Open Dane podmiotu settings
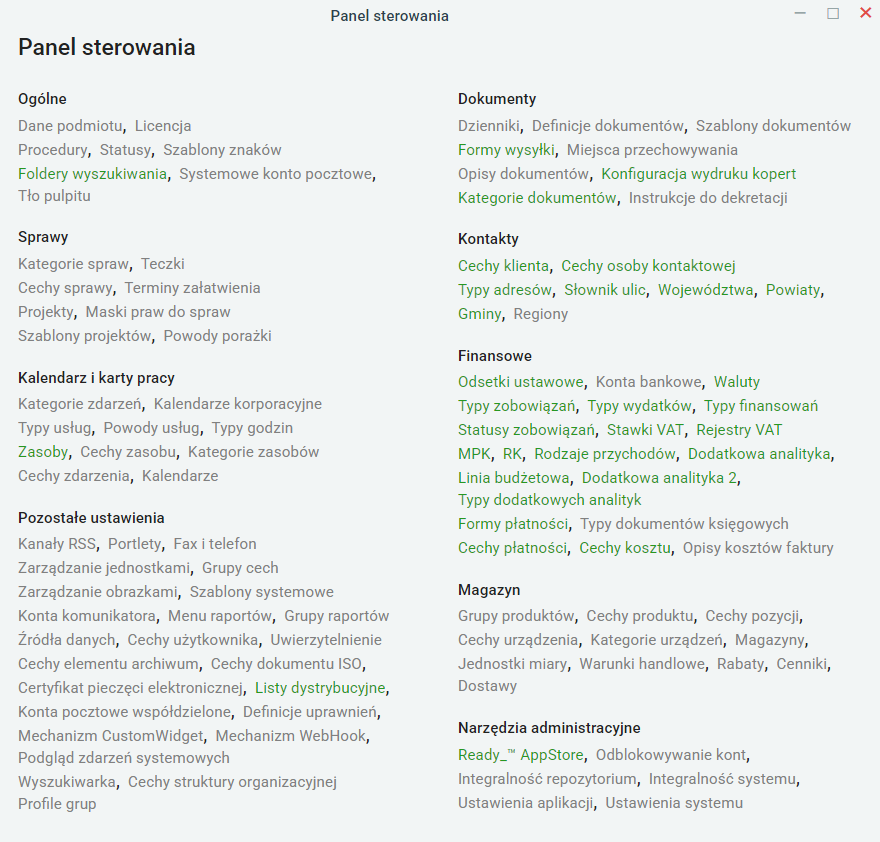The height and width of the screenshot is (842, 880). [x=70, y=126]
